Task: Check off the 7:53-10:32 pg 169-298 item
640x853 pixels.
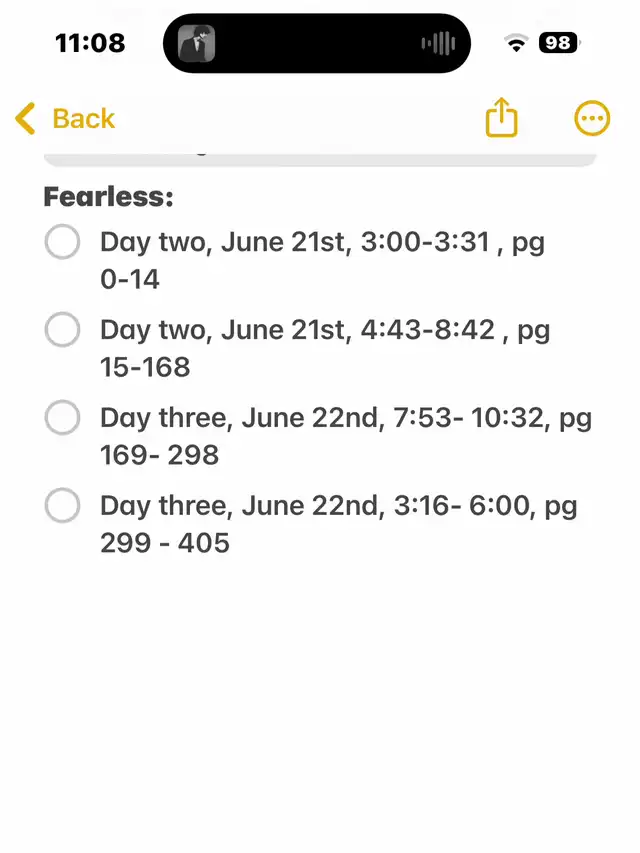Action: [63, 417]
